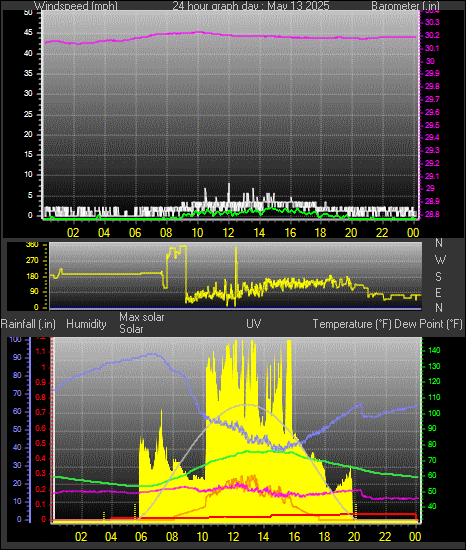Click the Dew Point (°F) legend label
Viewport: 466px width, 550px height.
point(428,324)
